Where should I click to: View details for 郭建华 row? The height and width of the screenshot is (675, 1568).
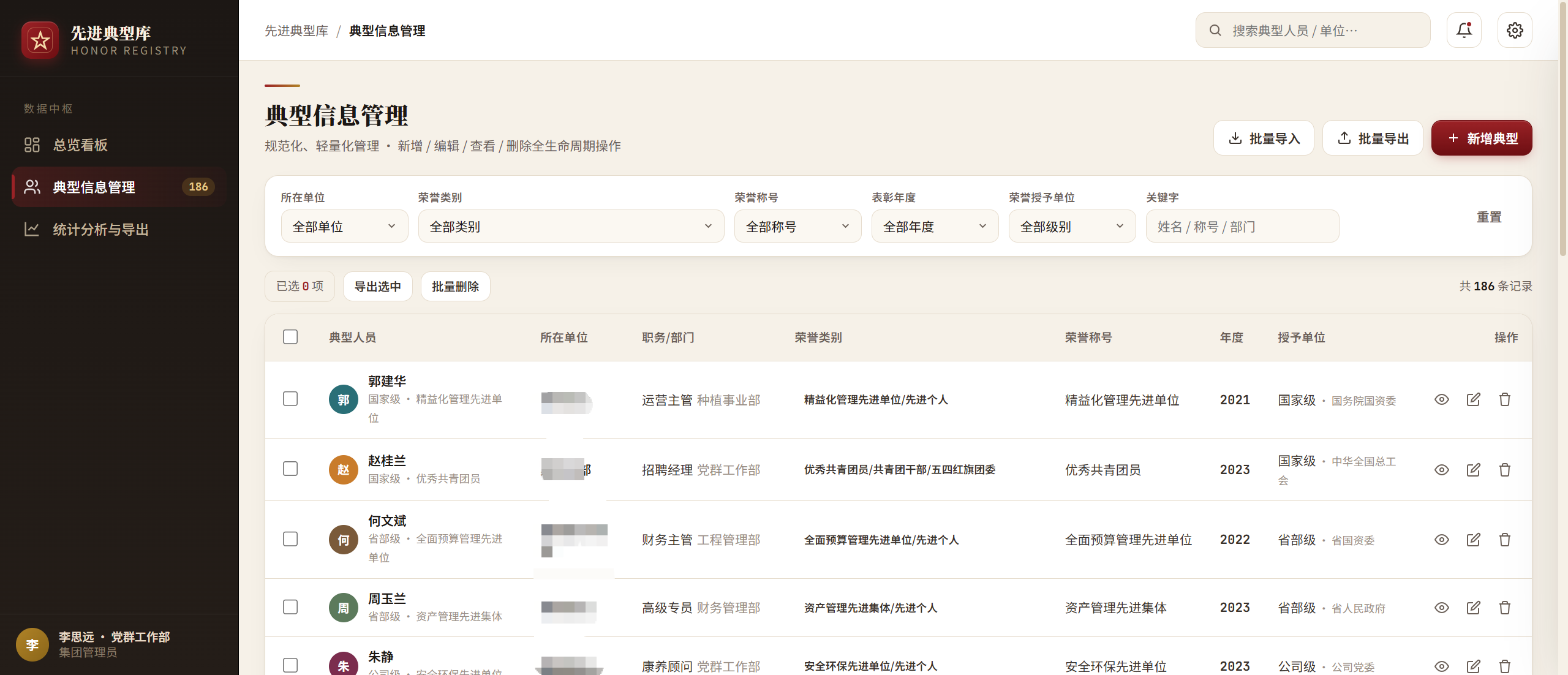1442,399
